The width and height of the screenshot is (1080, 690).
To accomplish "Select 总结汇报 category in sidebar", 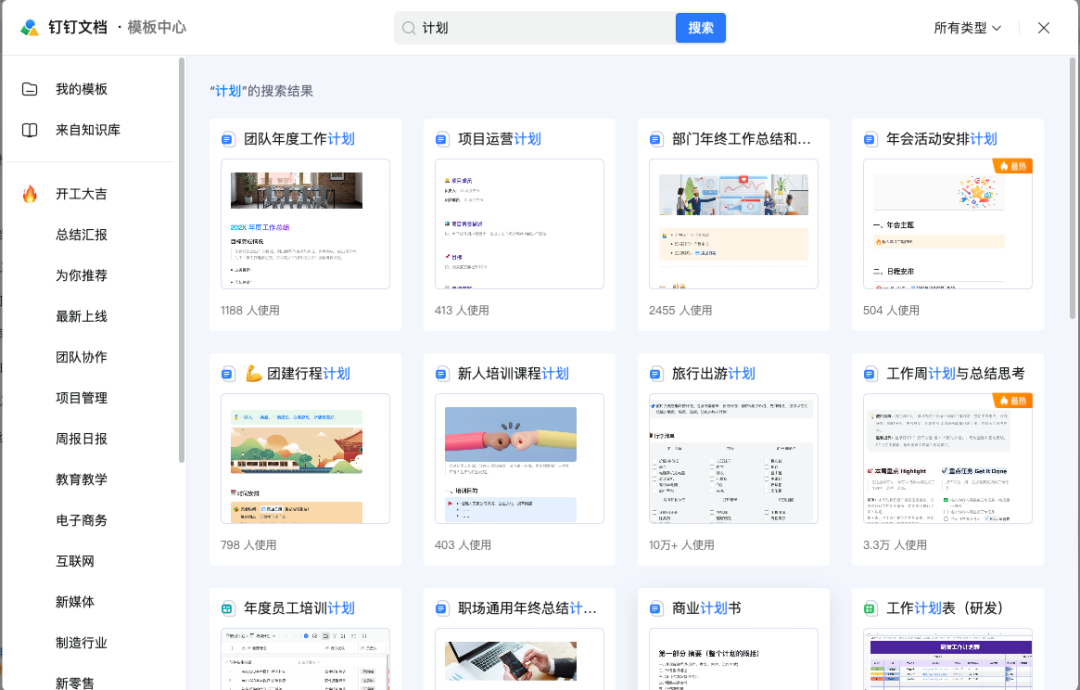I will click(x=81, y=235).
